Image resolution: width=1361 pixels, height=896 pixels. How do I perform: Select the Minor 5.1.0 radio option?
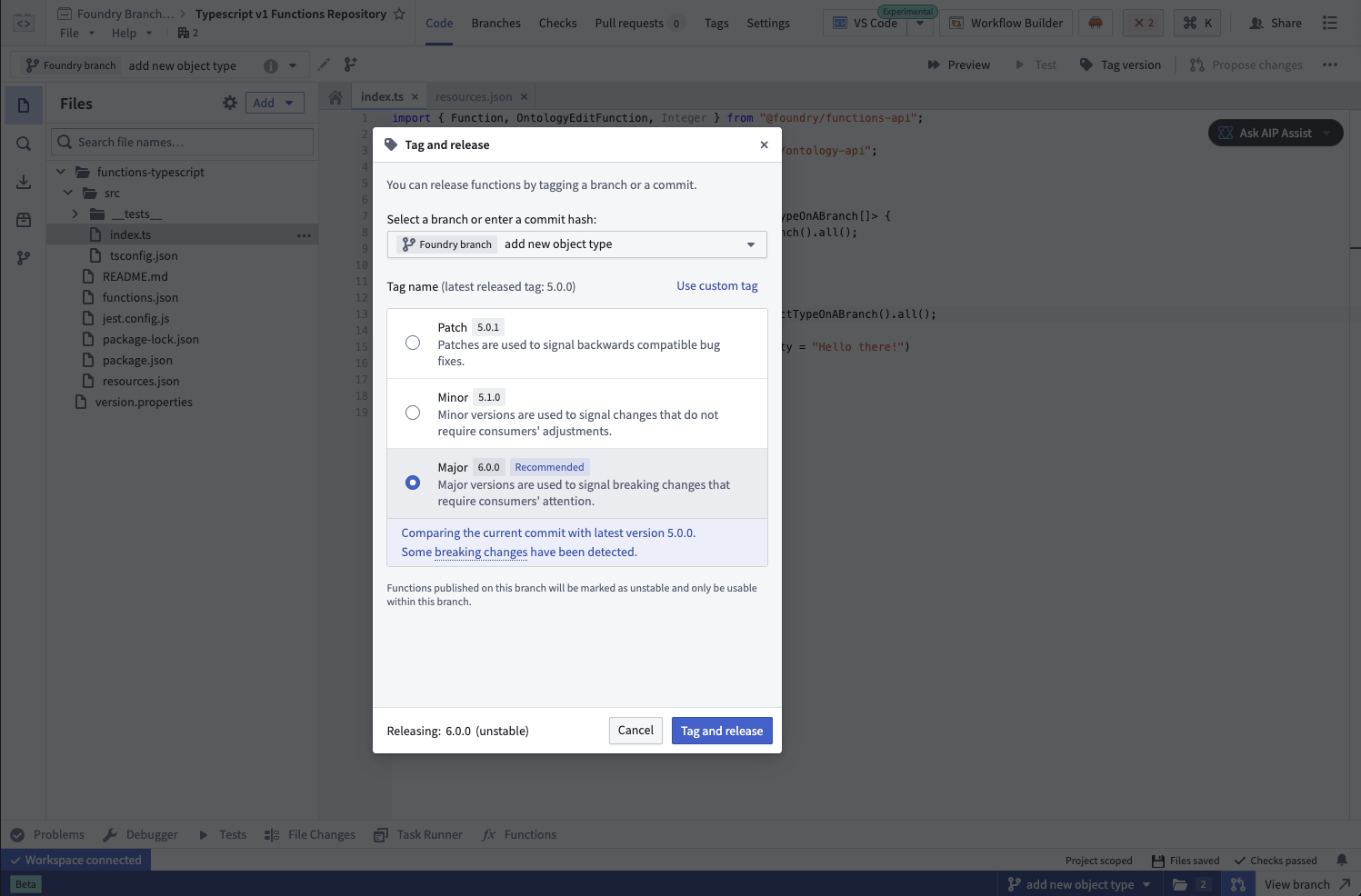click(x=413, y=413)
